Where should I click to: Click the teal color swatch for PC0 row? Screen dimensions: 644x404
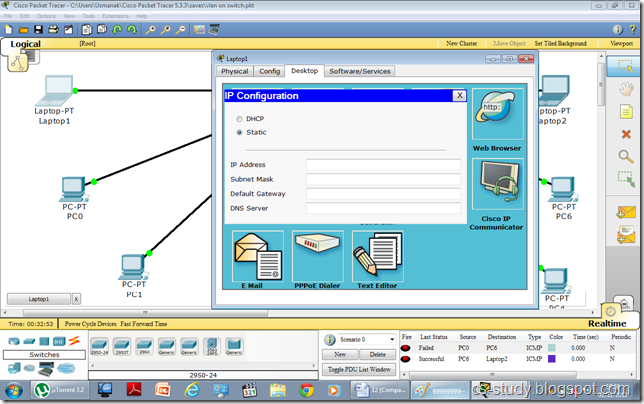552,348
